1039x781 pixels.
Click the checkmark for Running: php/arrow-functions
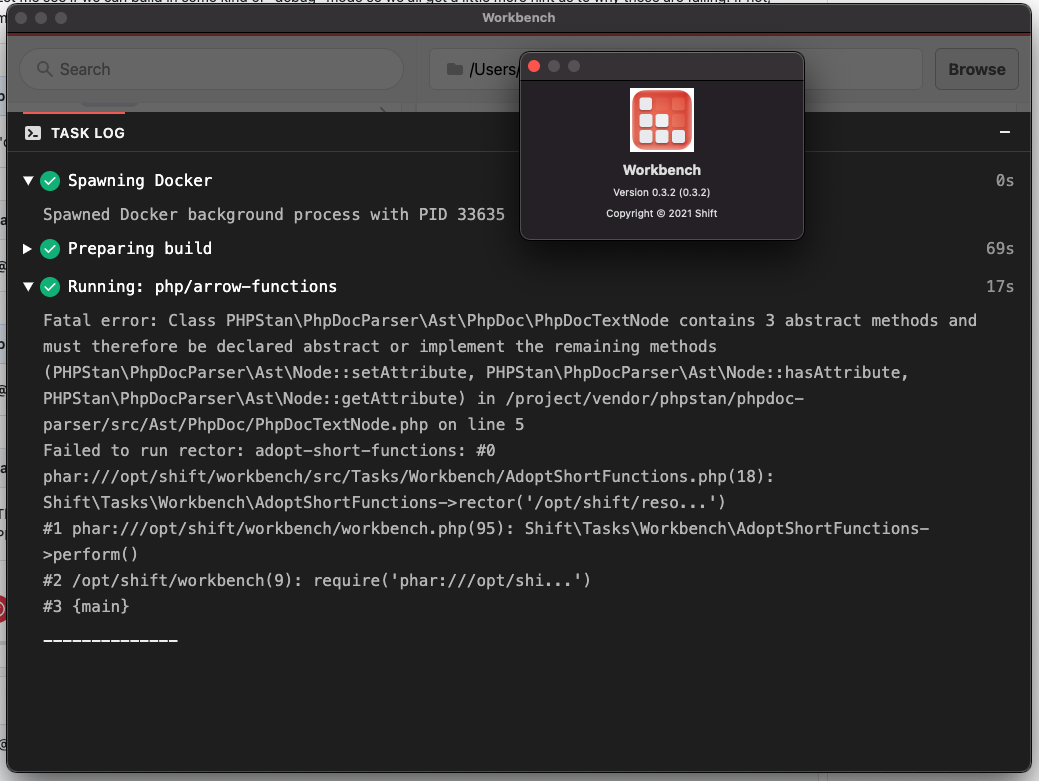[50, 286]
